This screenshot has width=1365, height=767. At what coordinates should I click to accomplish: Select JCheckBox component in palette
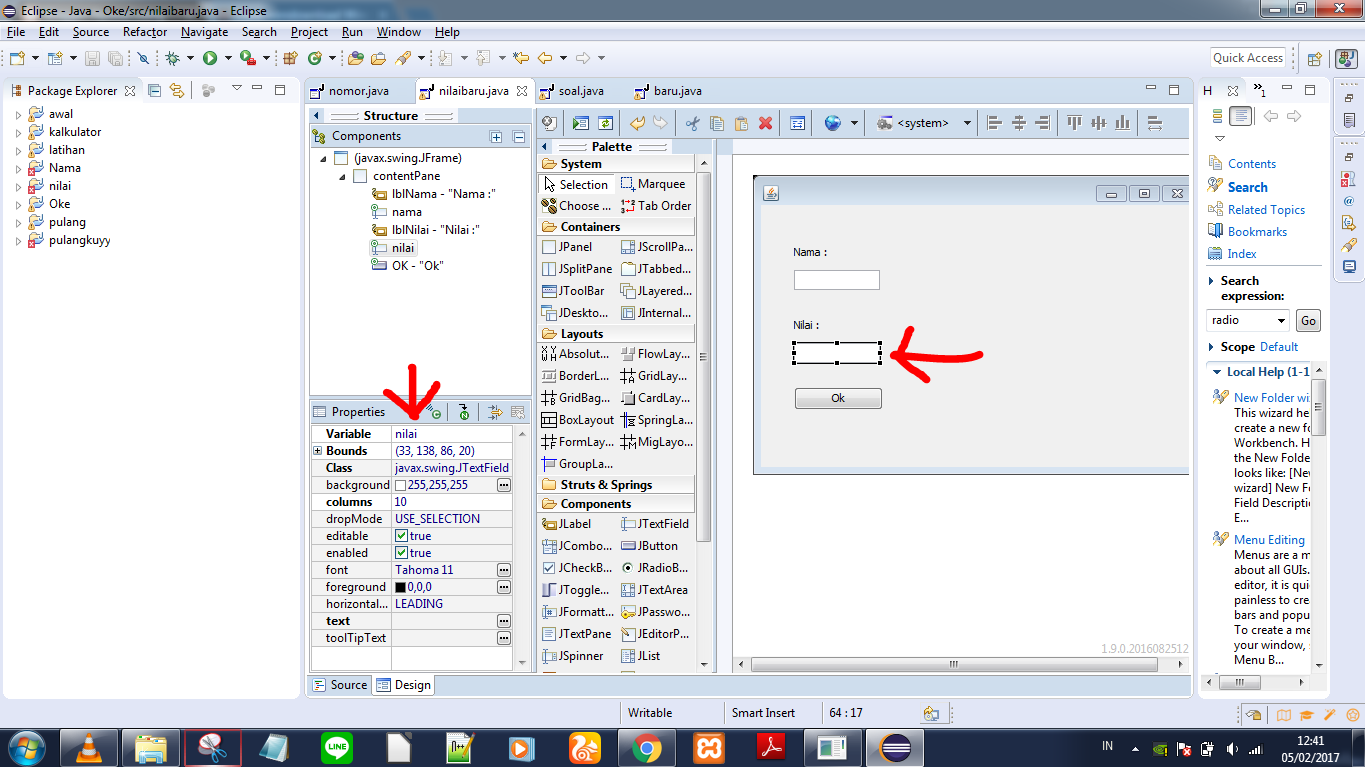pos(576,568)
